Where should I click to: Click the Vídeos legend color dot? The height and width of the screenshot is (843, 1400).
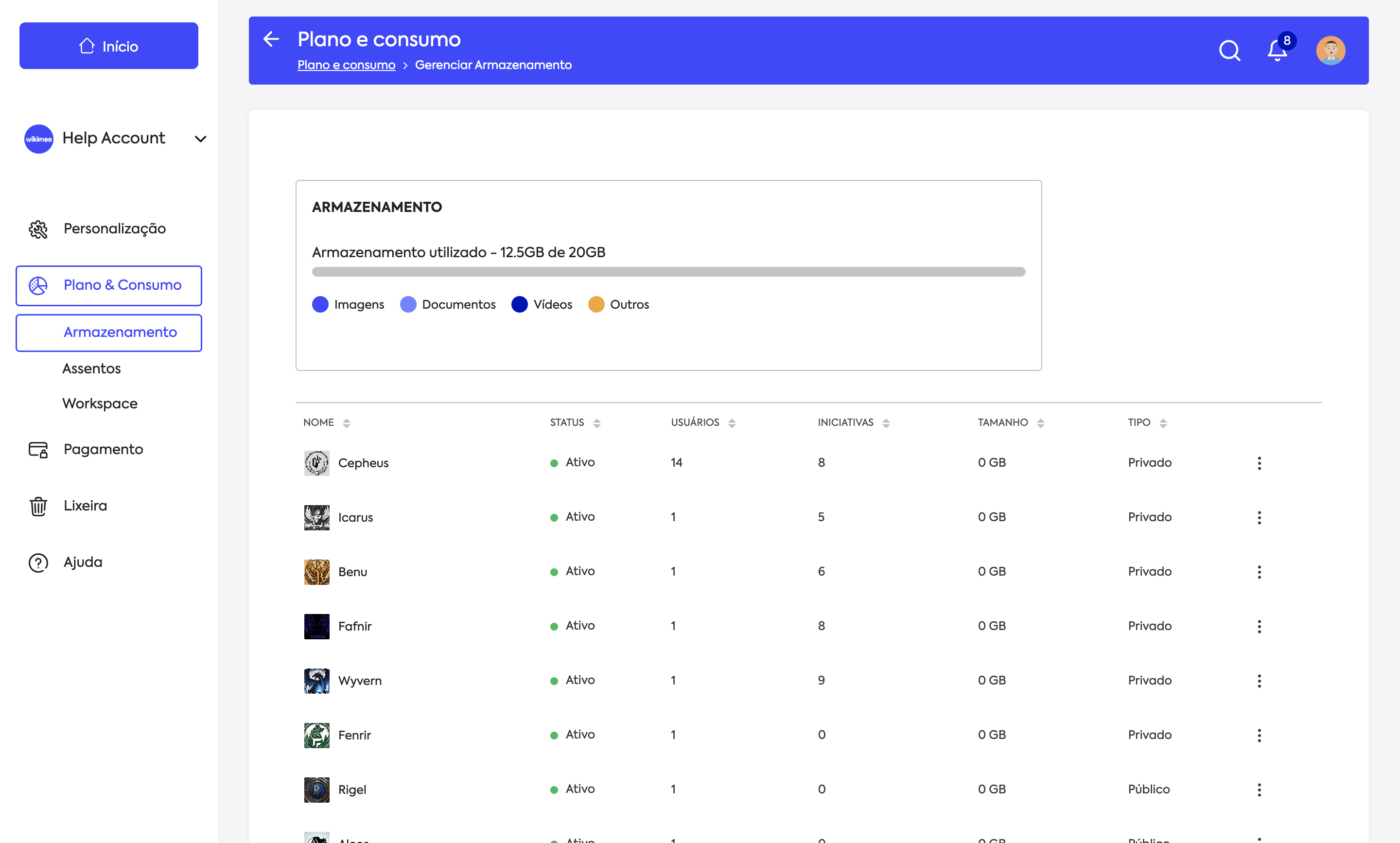[x=519, y=304]
